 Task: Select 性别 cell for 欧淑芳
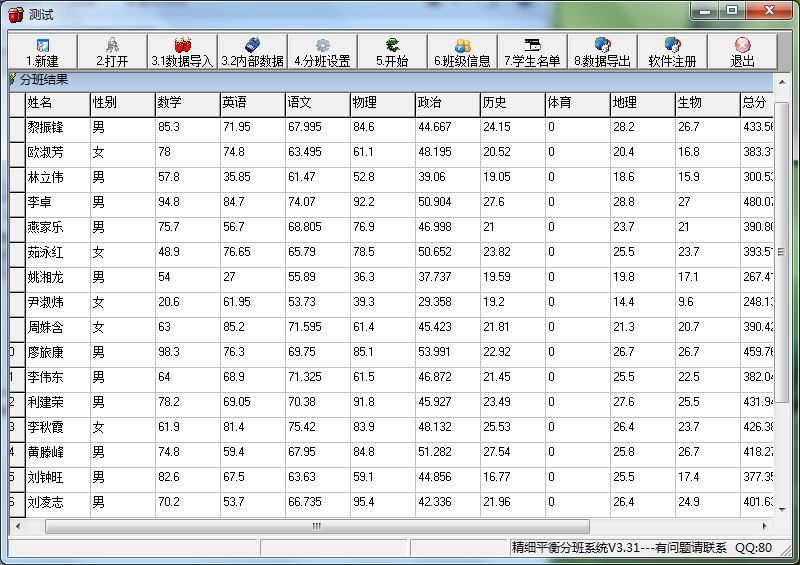(121, 153)
